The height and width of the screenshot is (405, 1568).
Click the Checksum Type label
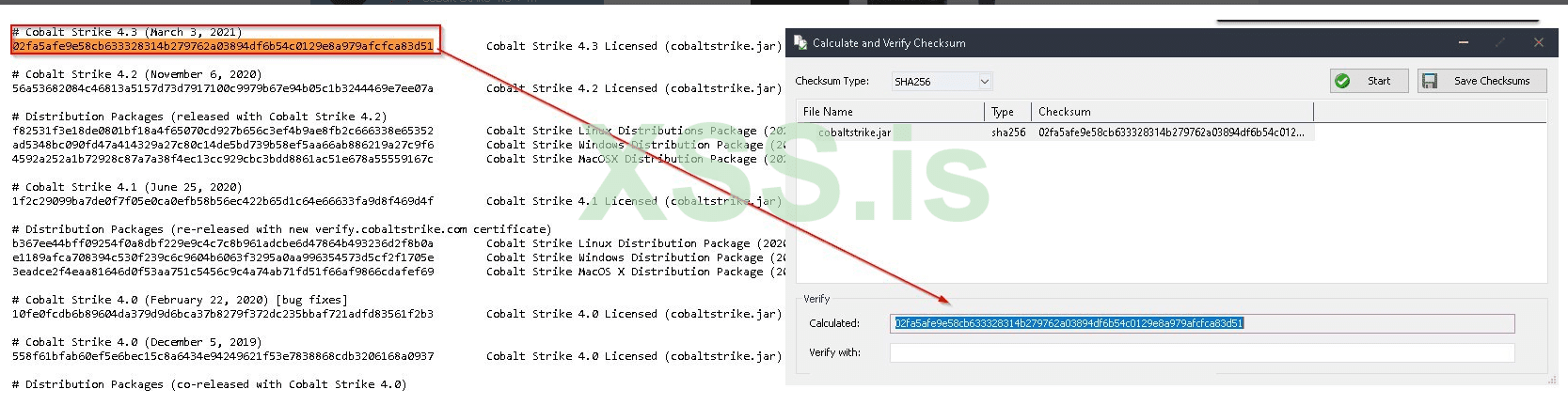pos(832,81)
